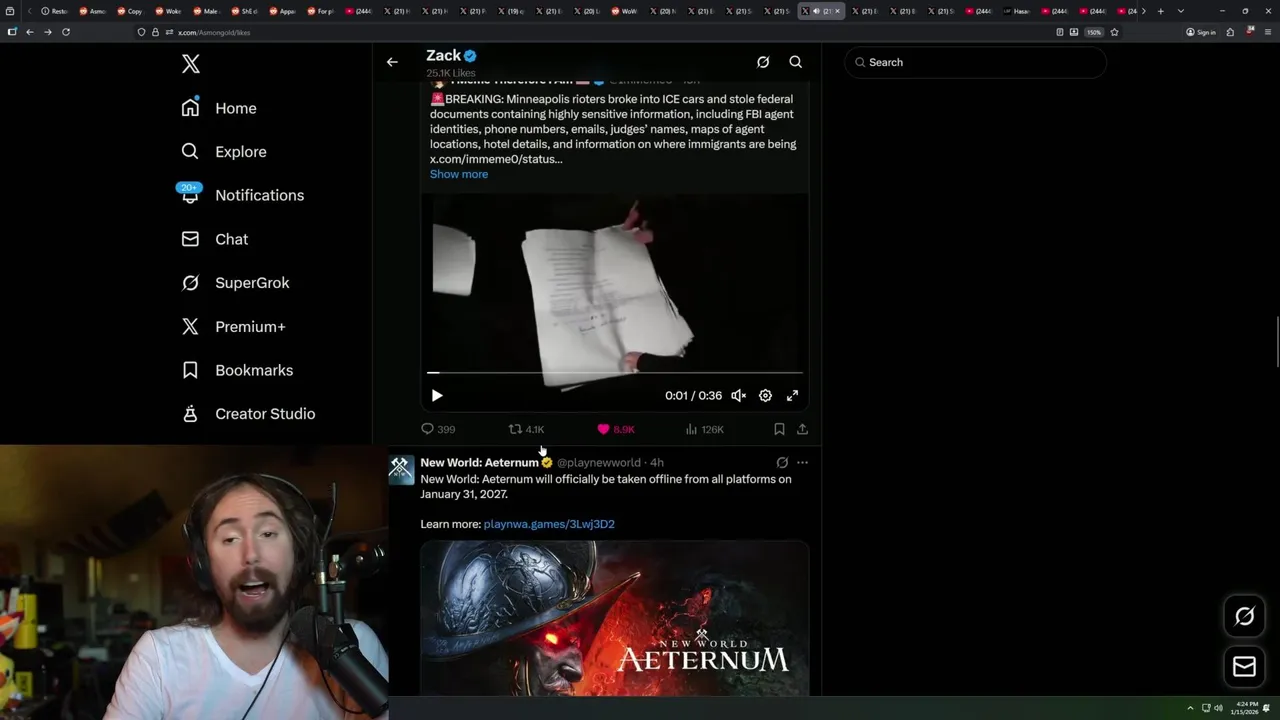Open clock showing 4:24 PM
The image size is (1280, 720).
1244,708
